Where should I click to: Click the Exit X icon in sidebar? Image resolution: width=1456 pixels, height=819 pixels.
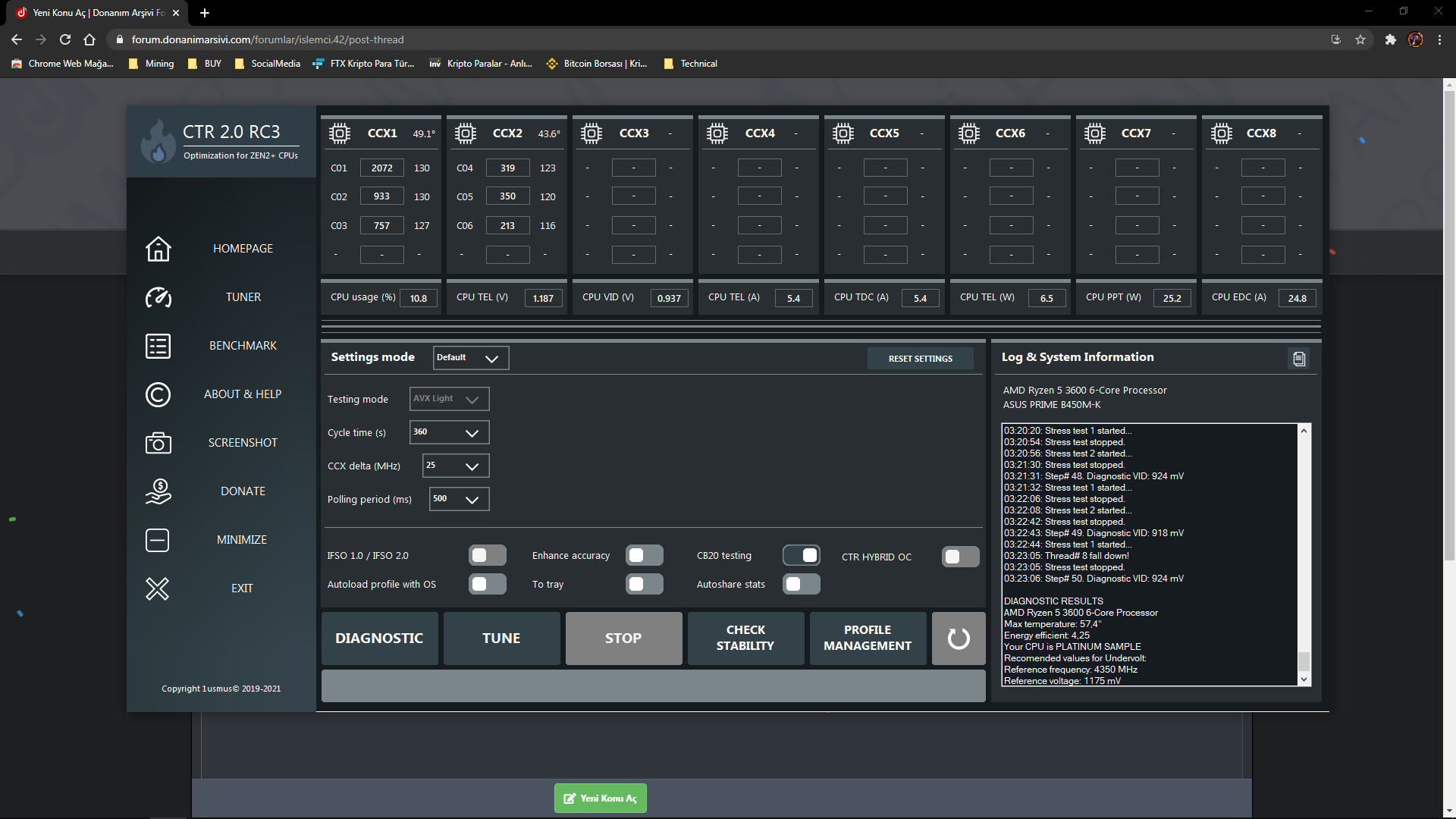pyautogui.click(x=158, y=588)
